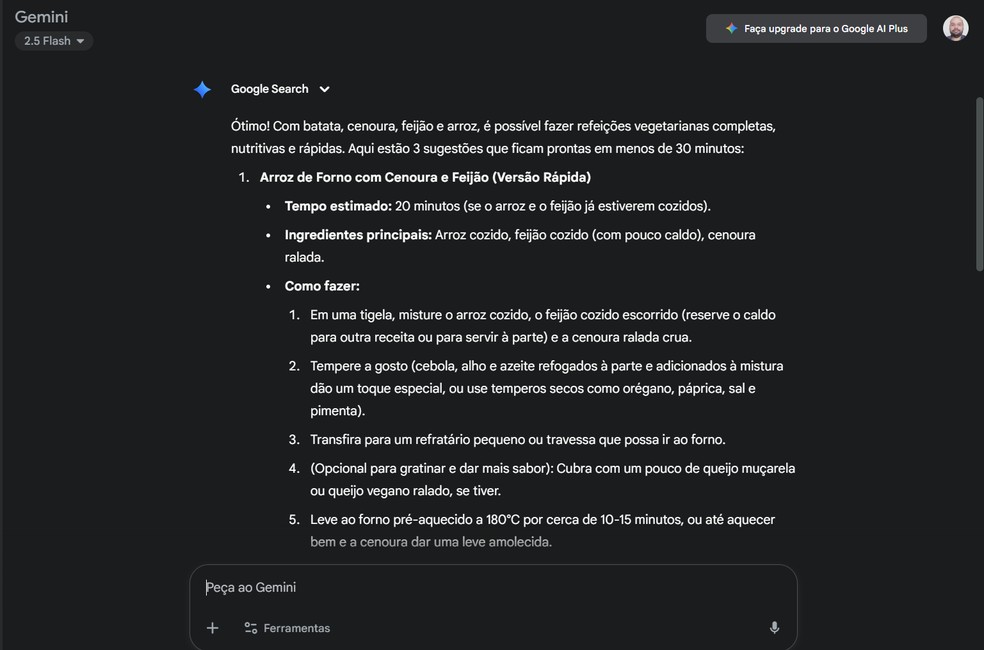Add an attachment with the plus icon

point(212,627)
